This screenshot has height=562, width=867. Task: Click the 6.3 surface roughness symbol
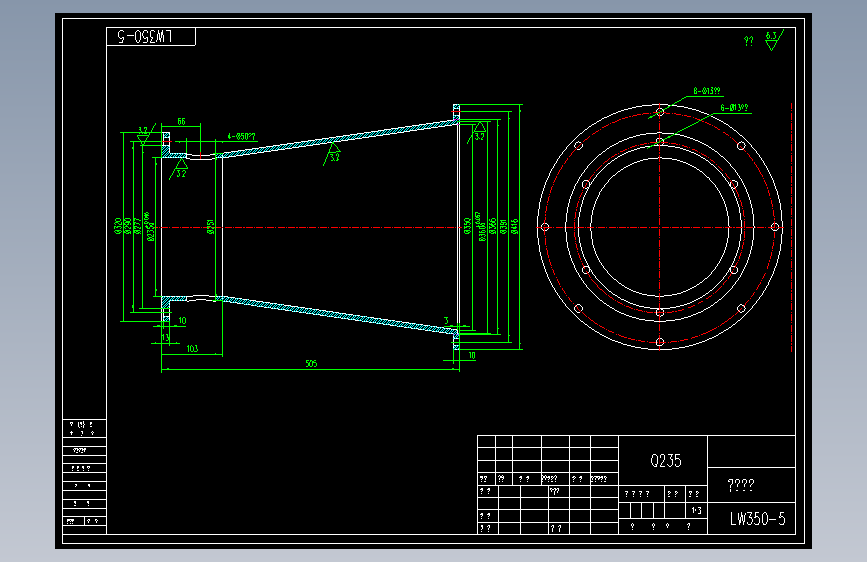point(773,40)
